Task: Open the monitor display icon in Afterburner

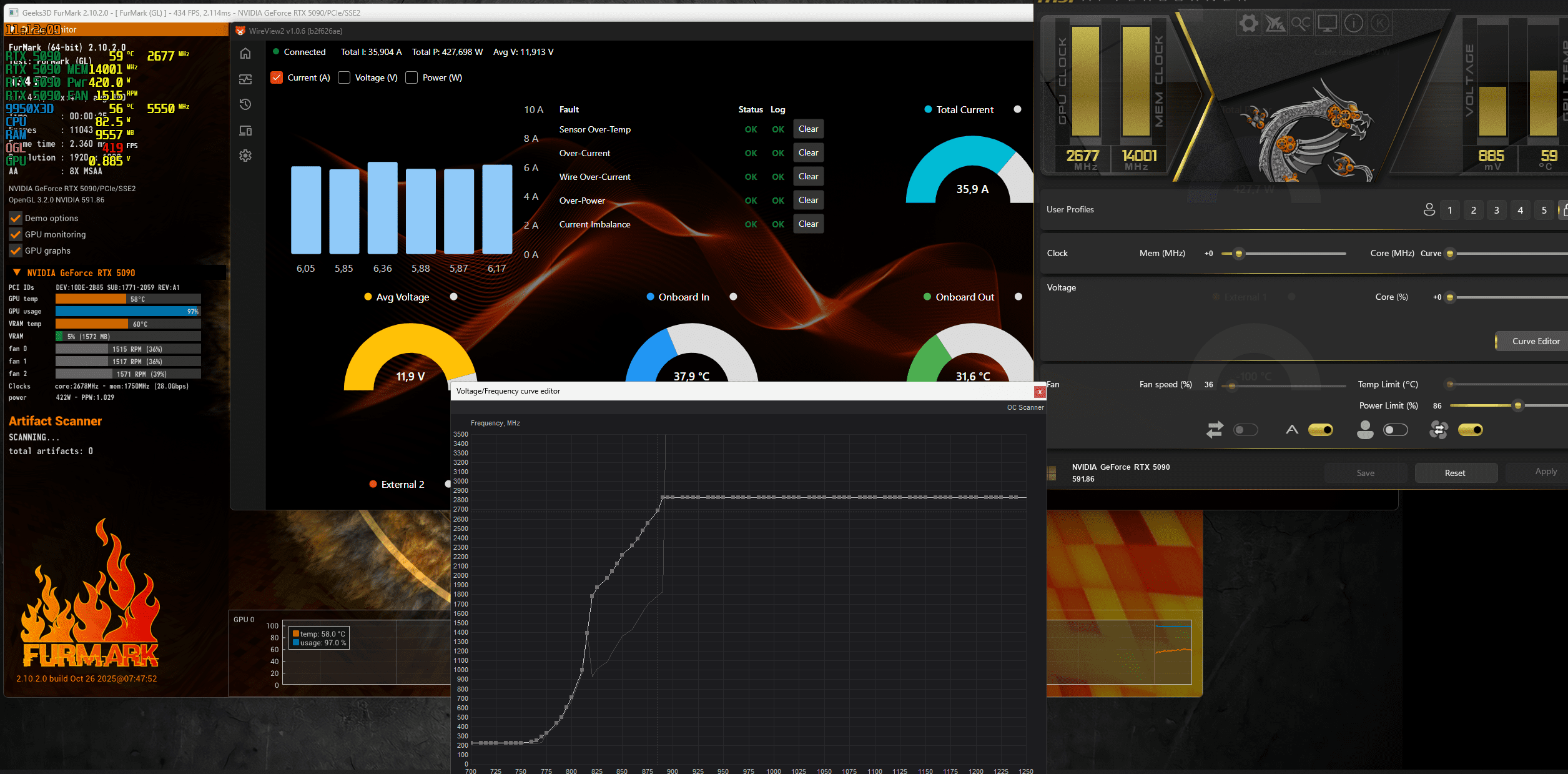Action: point(1327,24)
